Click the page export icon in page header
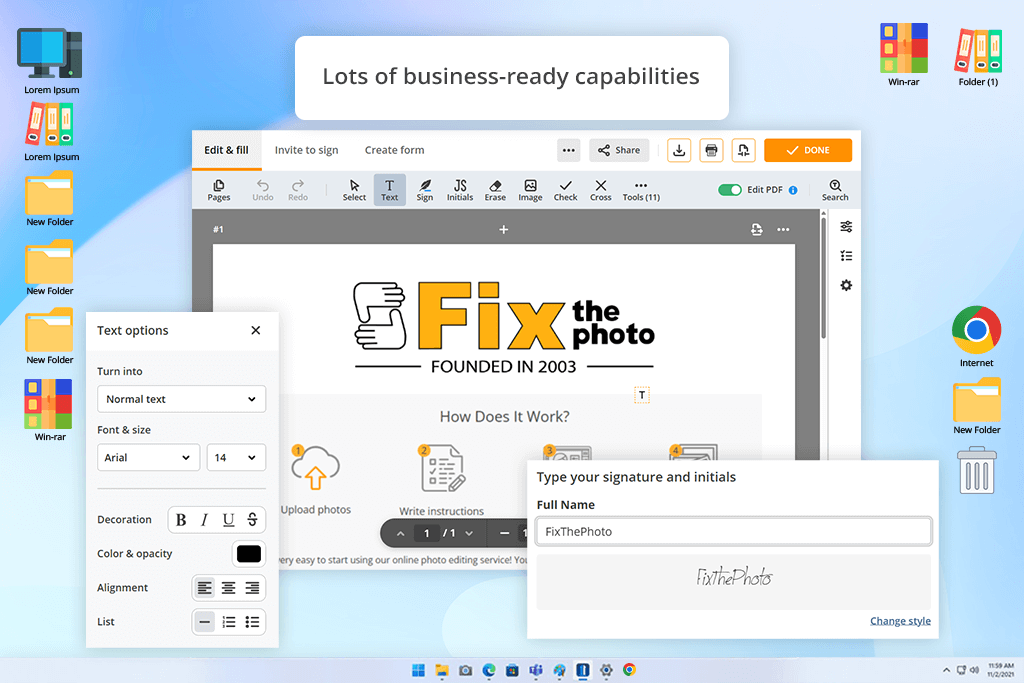This screenshot has height=683, width=1024. [756, 229]
